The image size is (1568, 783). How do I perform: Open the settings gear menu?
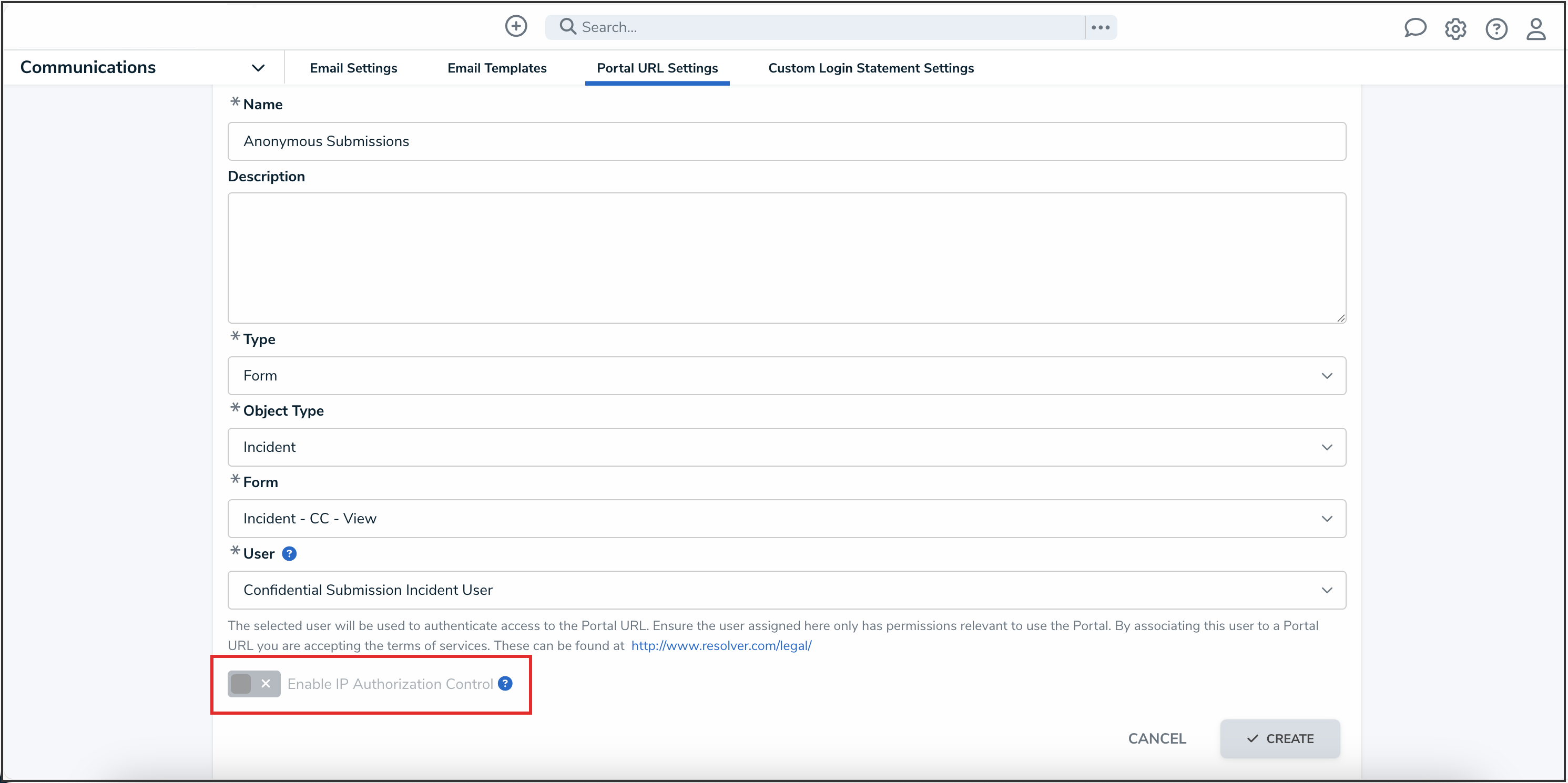(x=1455, y=28)
